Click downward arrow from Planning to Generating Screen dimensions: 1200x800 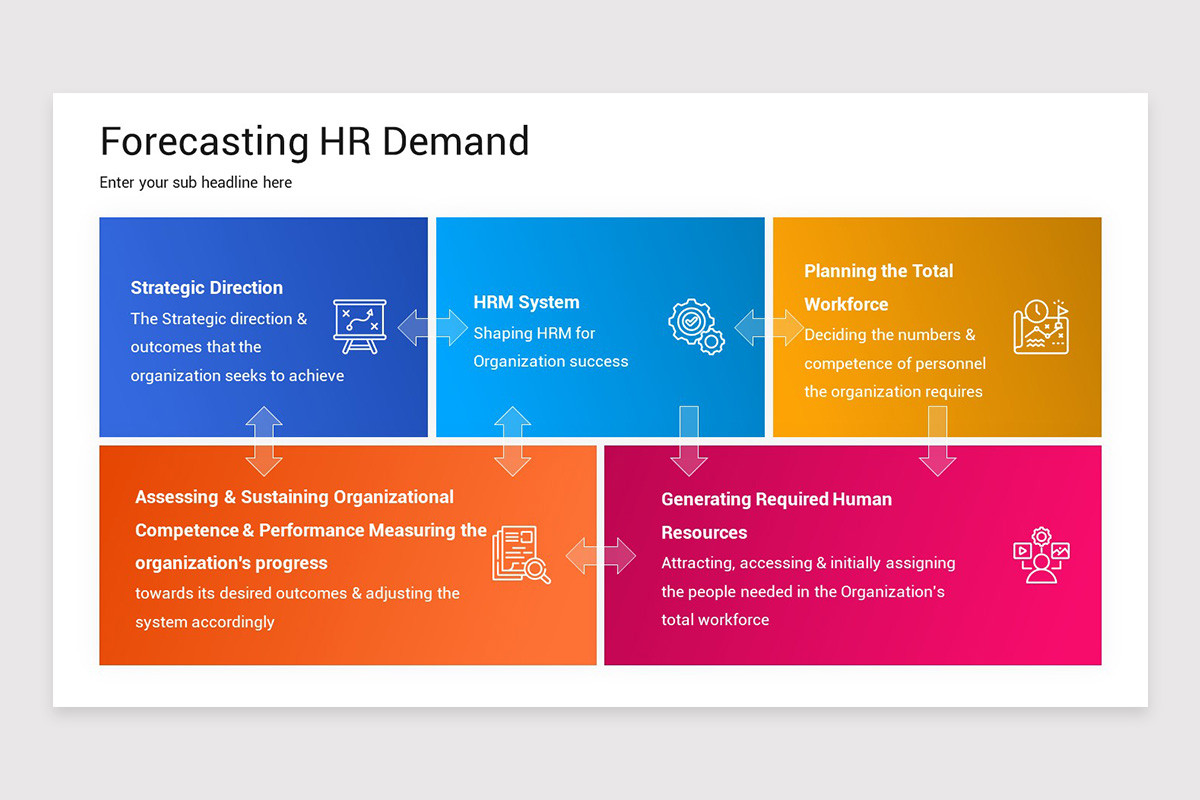pos(940,441)
